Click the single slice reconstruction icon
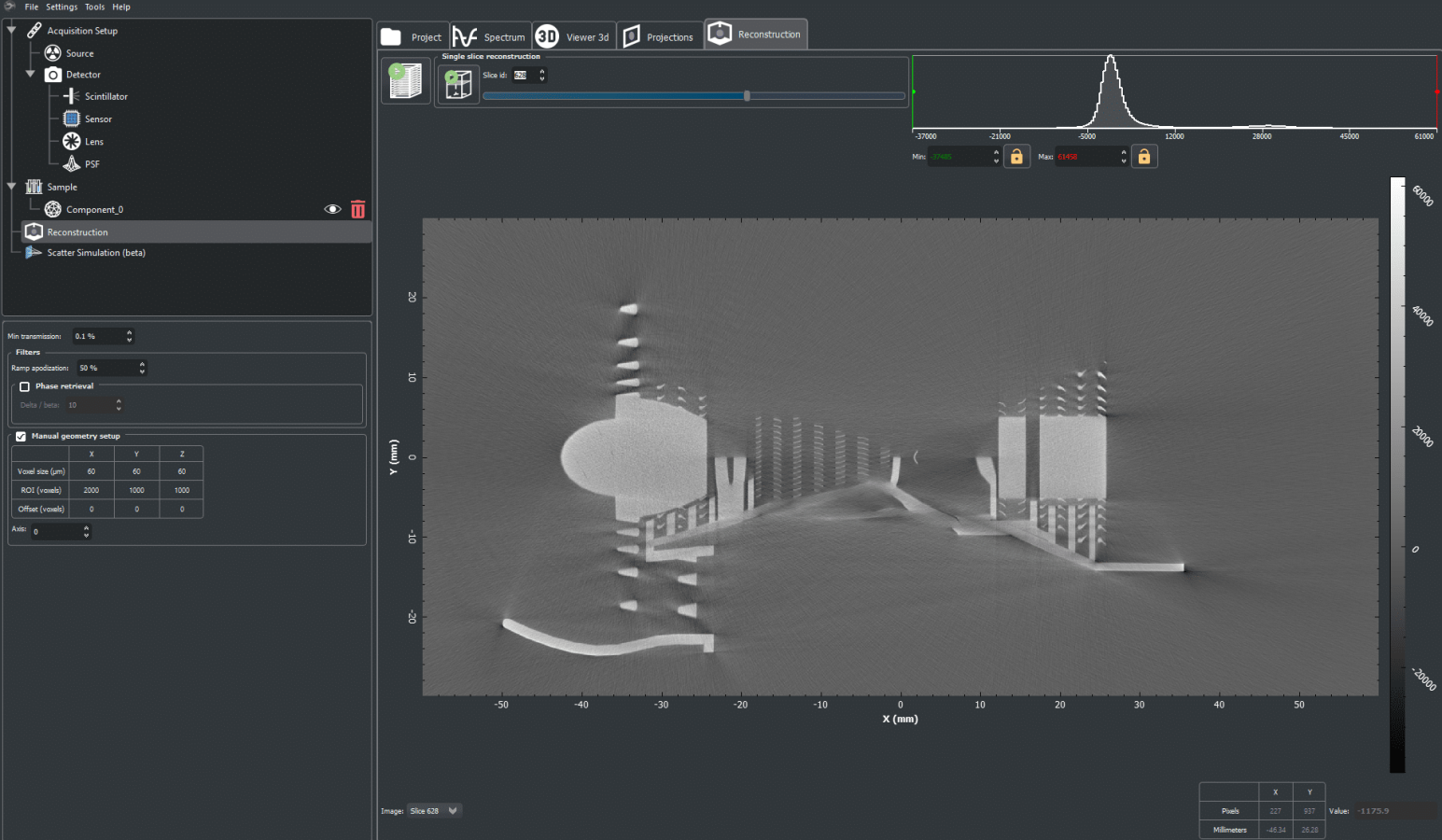This screenshot has width=1442, height=840. pos(458,85)
